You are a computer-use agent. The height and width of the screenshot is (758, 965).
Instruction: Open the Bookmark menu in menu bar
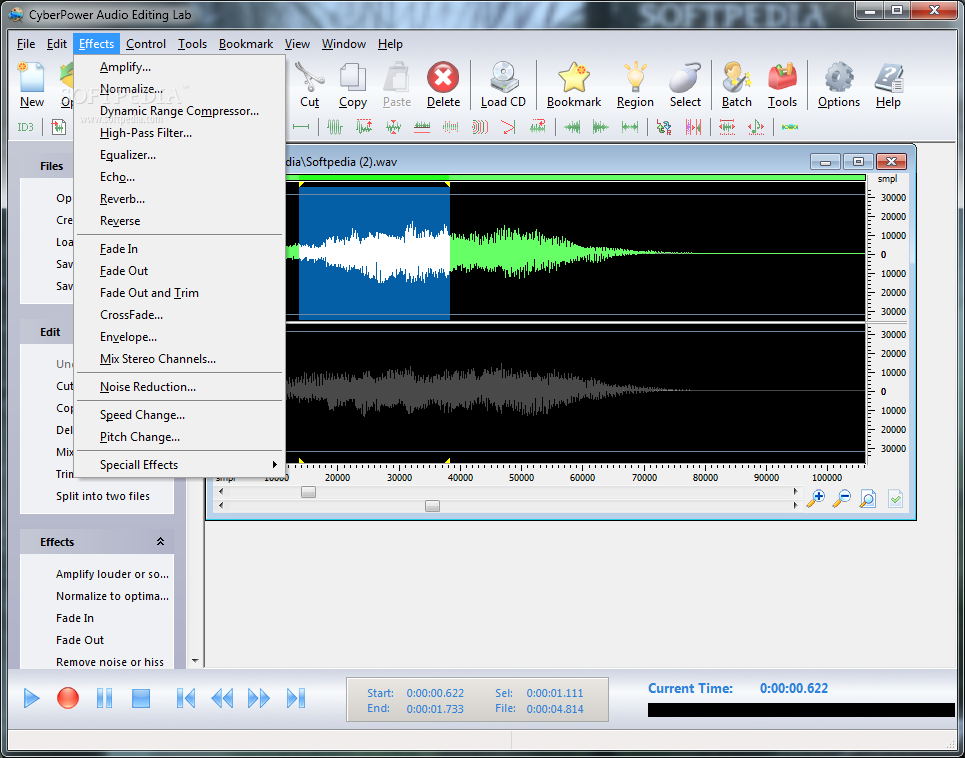[x=246, y=44]
